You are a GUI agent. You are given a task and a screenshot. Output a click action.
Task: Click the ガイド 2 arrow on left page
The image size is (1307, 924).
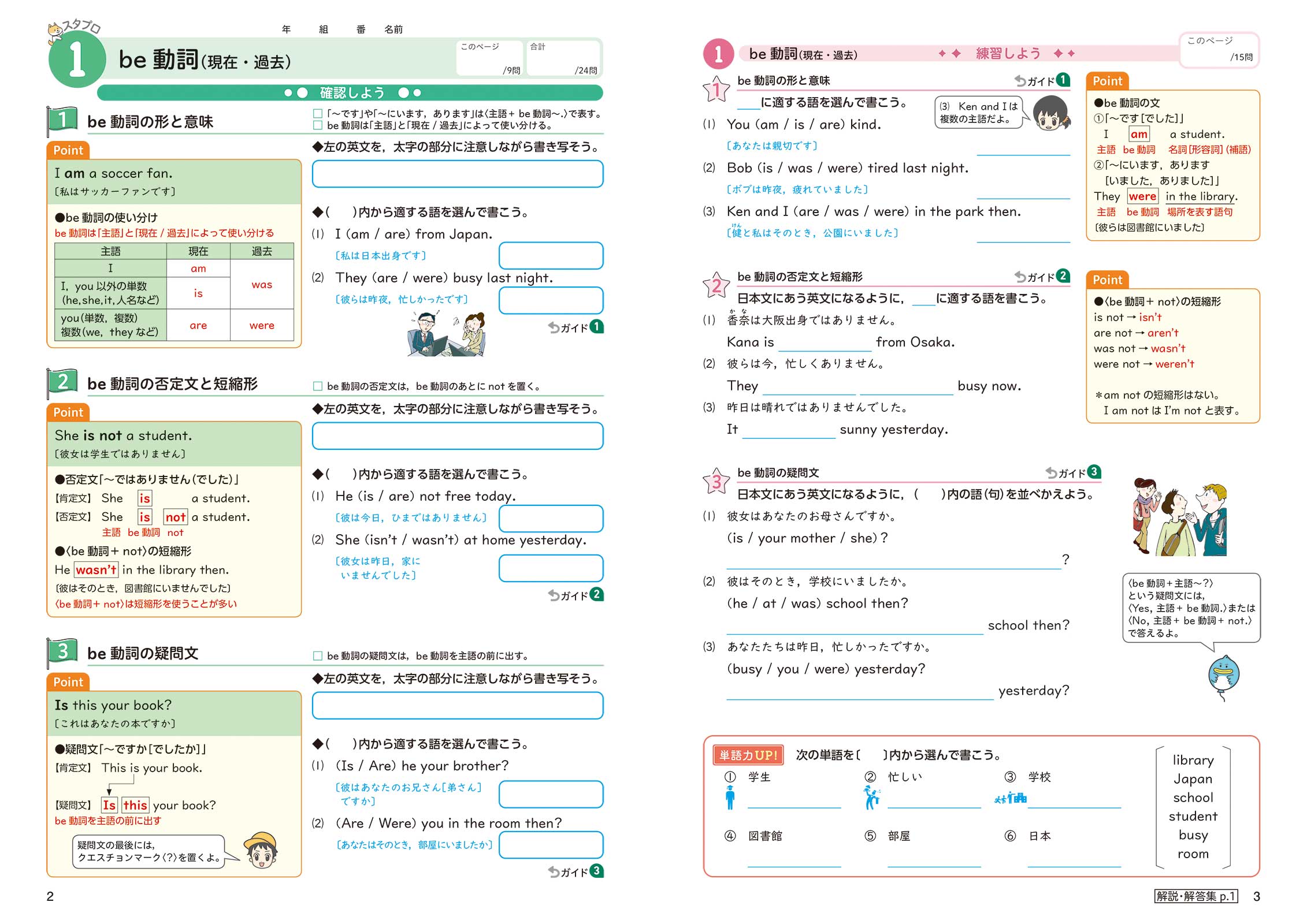[575, 594]
